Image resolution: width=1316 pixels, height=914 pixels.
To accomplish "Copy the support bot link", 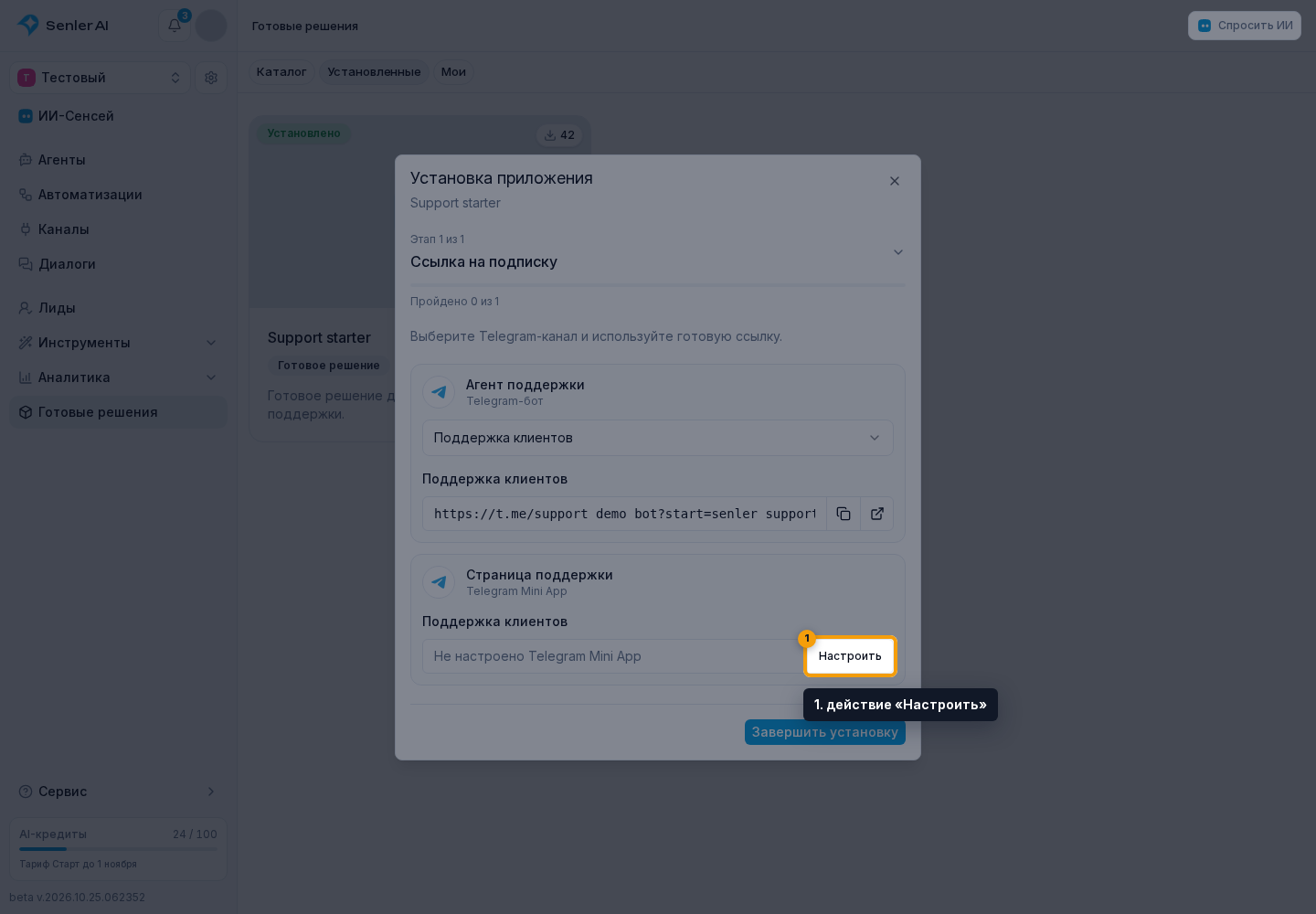I will (x=844, y=514).
